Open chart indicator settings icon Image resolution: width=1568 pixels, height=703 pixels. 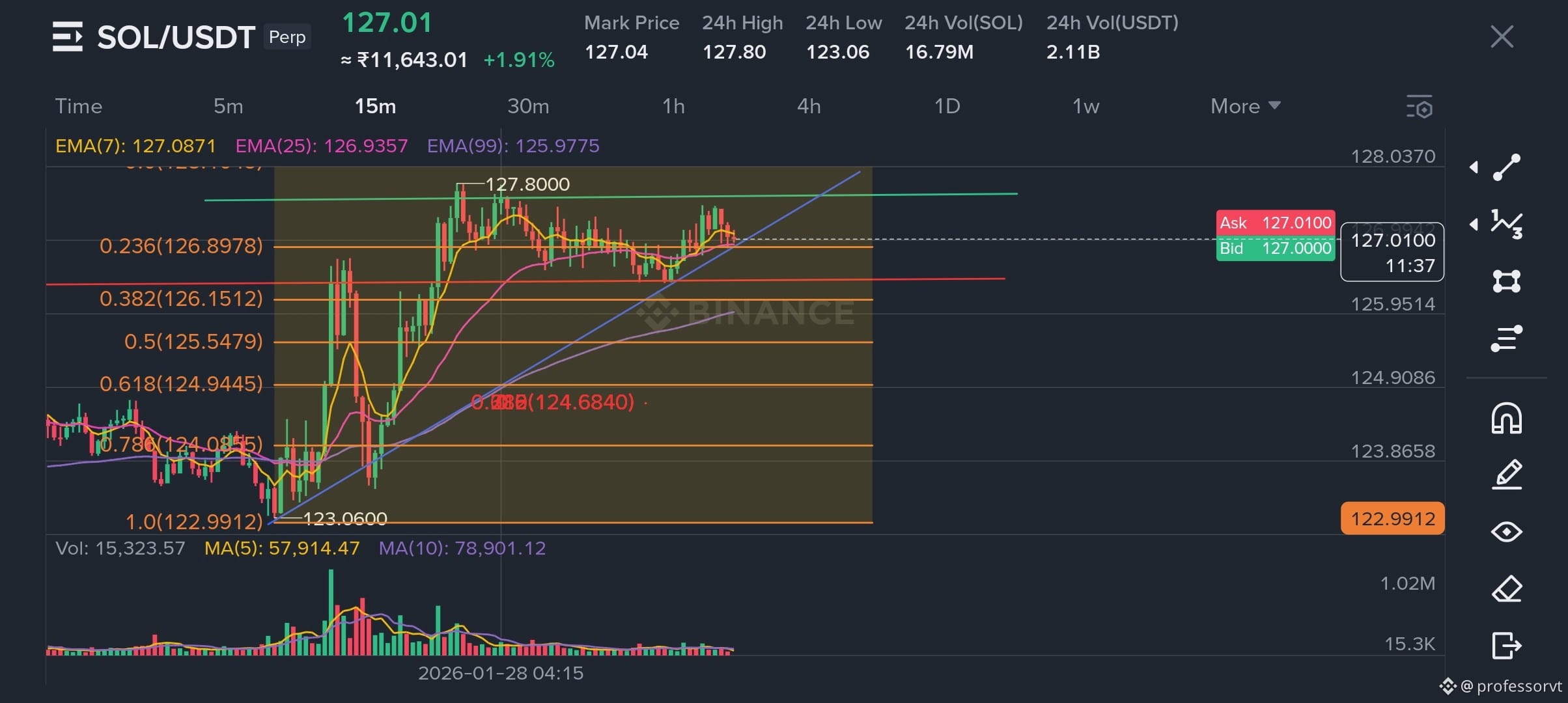coord(1420,107)
